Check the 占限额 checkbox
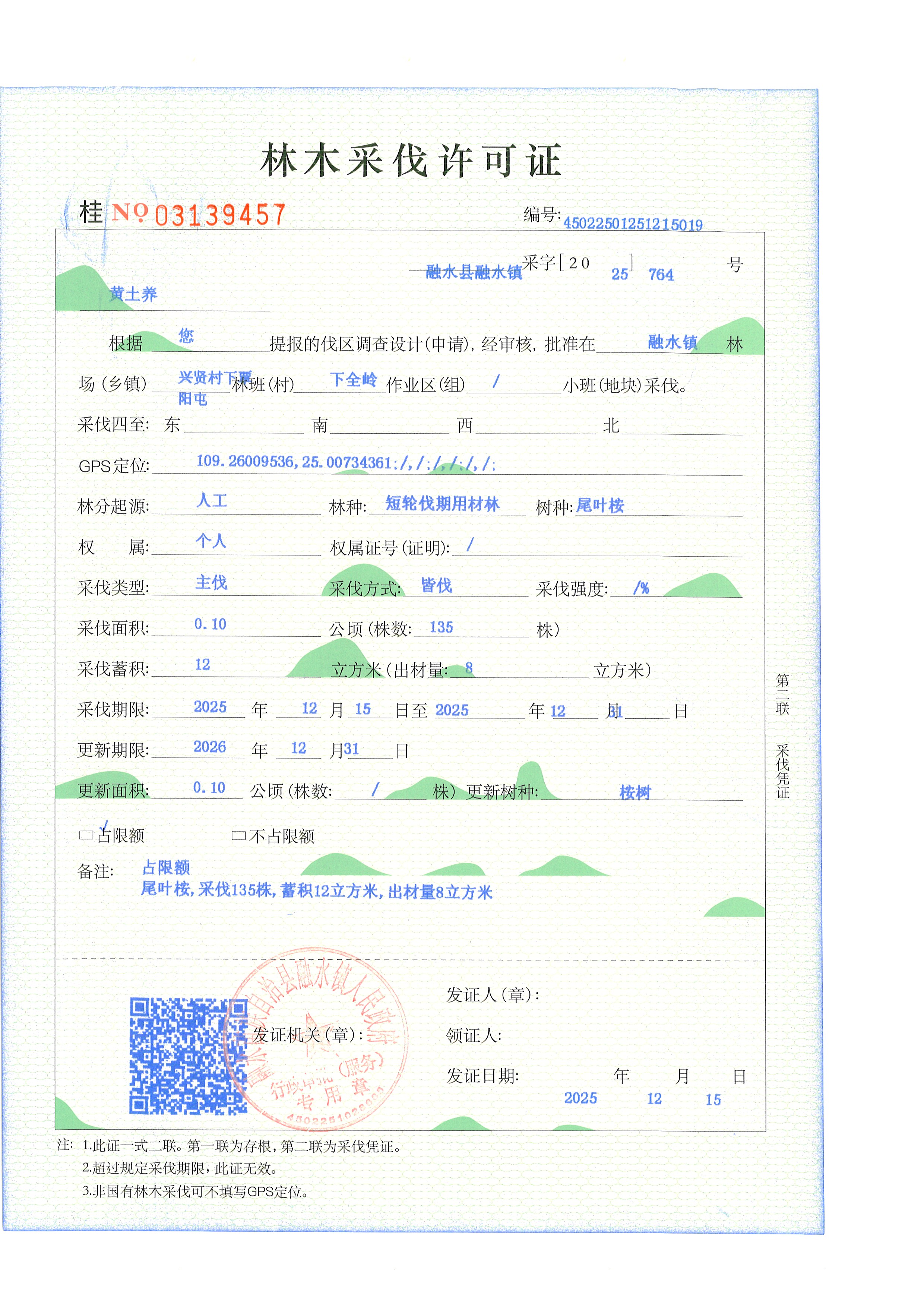 pos(86,835)
